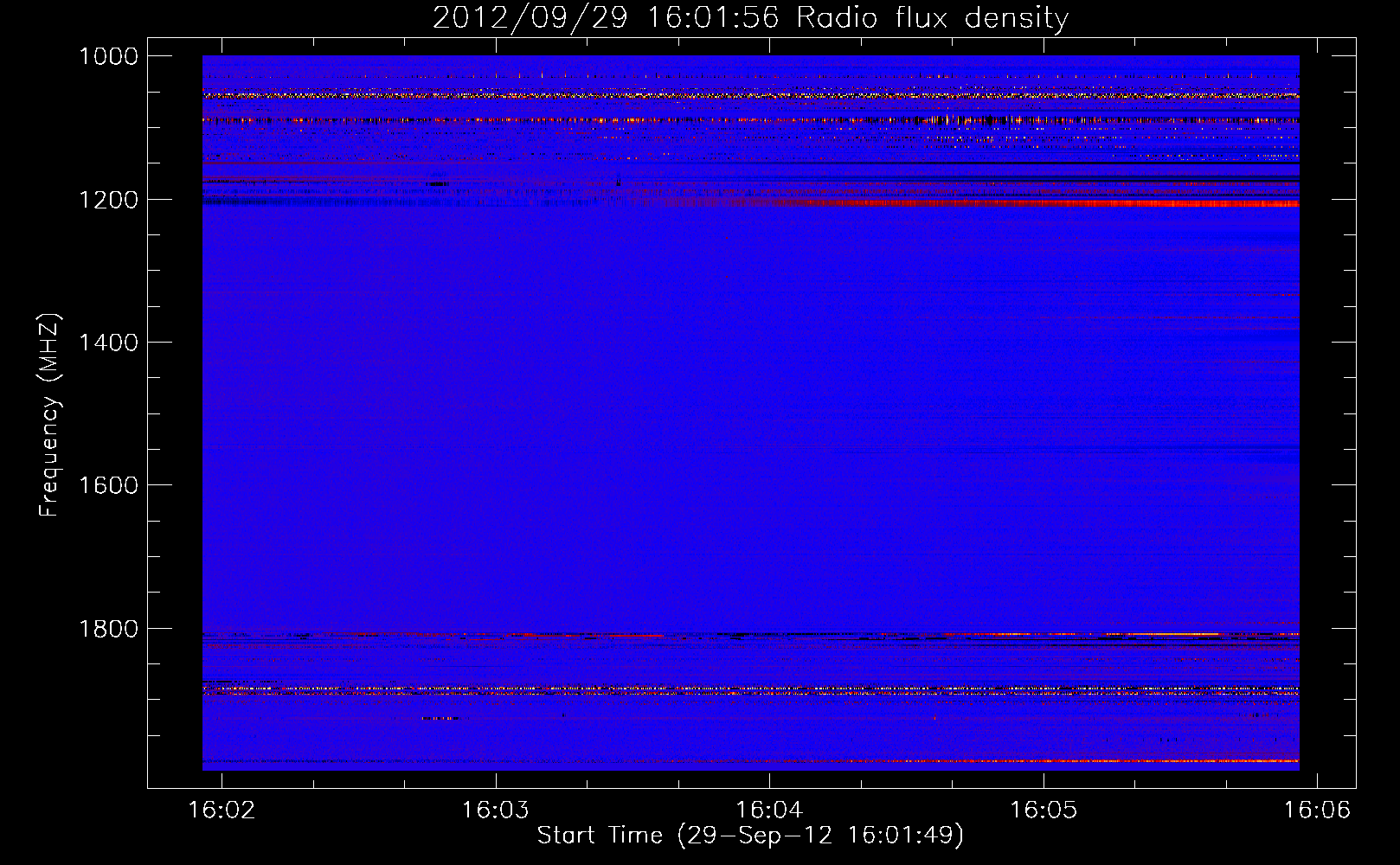
Task: Select the 1400 frequency tick label
Action: 108,343
